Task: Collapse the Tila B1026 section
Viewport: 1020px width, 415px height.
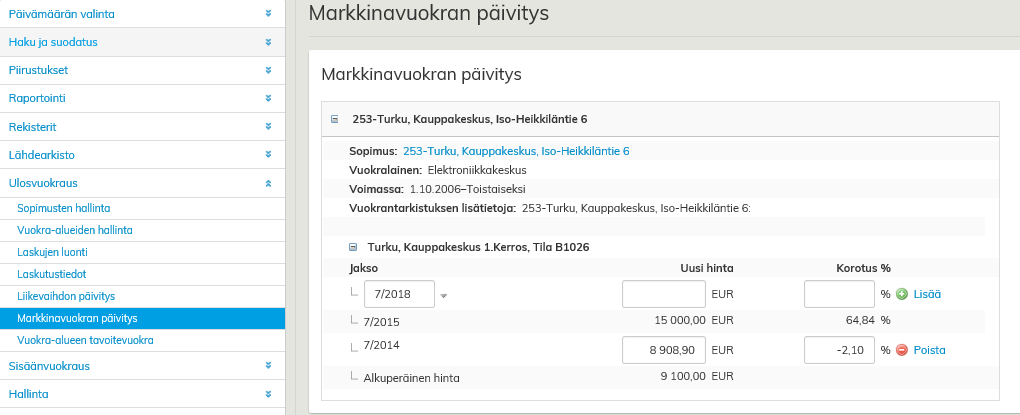Action: pyautogui.click(x=353, y=247)
